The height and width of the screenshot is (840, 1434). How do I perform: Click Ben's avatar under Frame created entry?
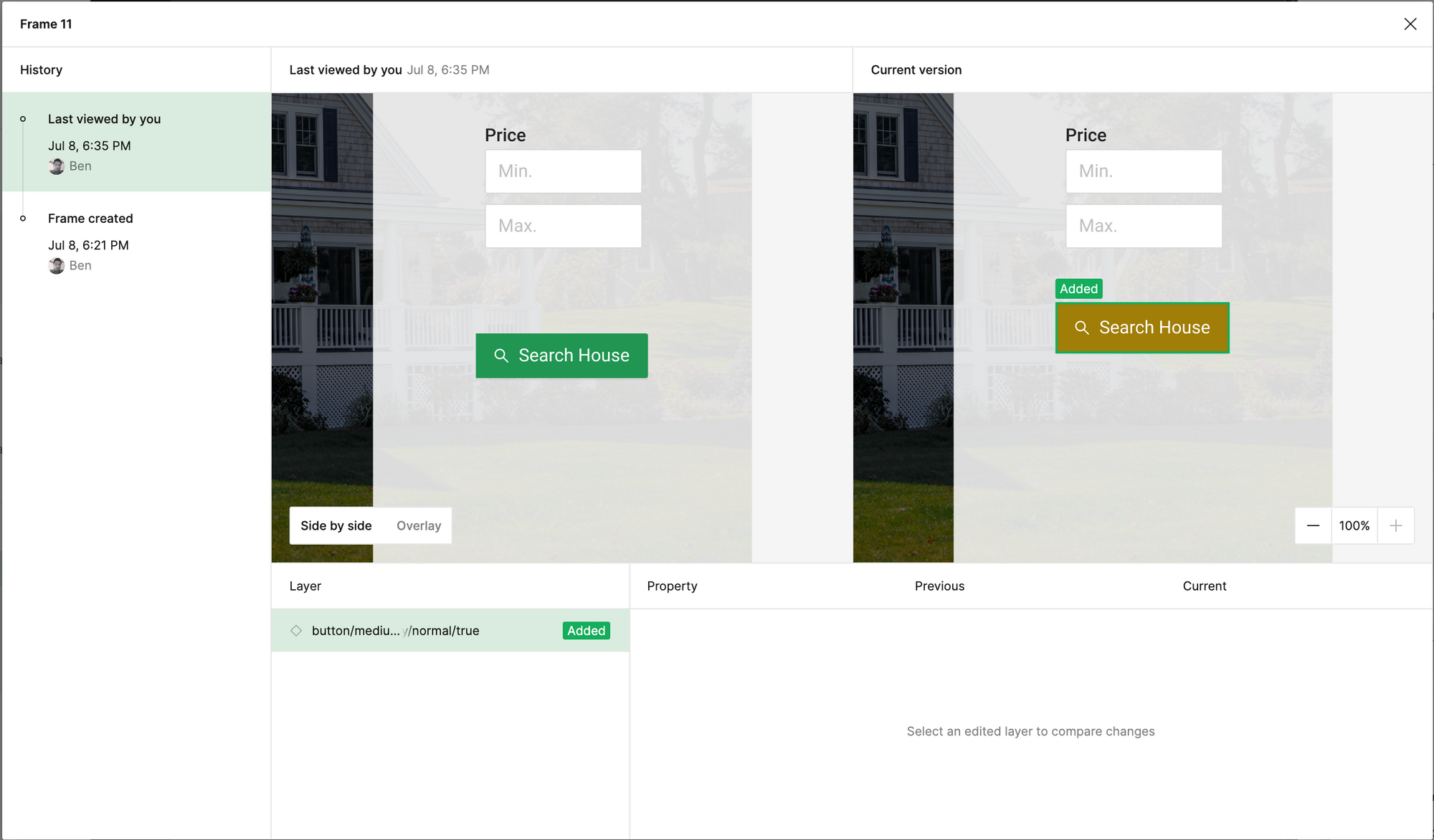57,266
